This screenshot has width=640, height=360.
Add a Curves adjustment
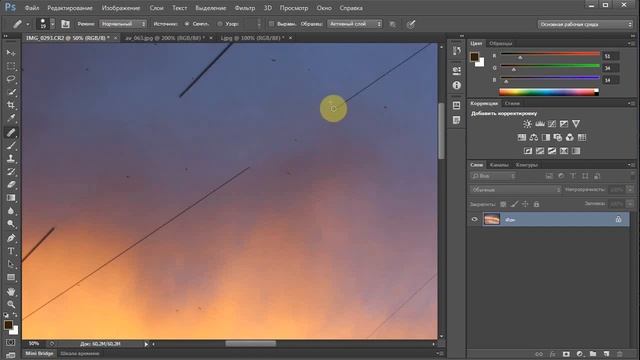[552, 124]
